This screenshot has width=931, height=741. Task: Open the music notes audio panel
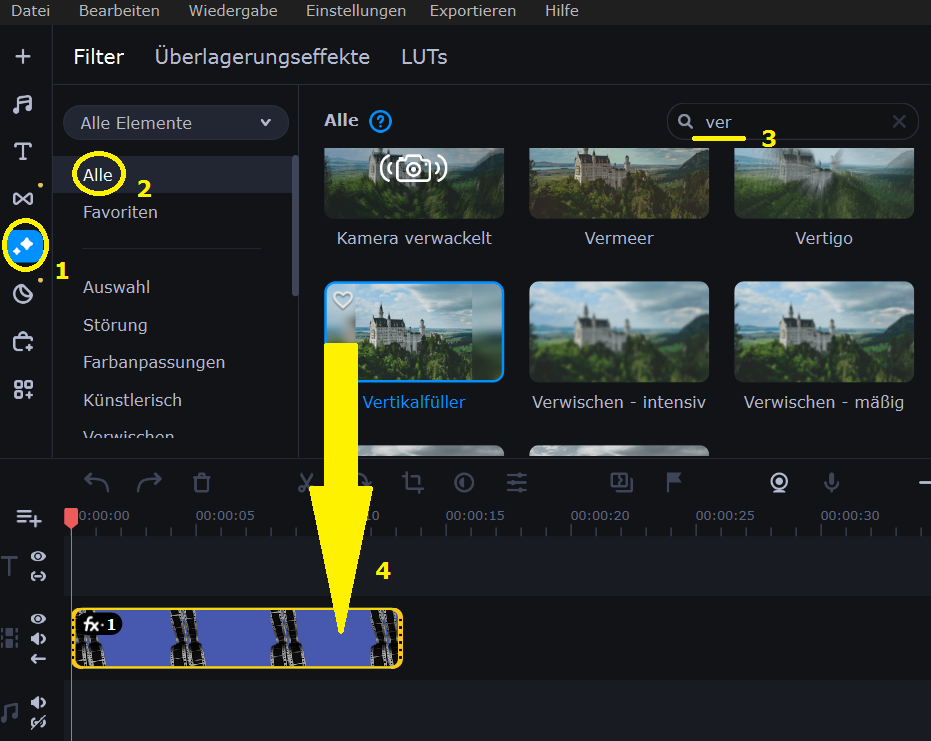click(23, 104)
